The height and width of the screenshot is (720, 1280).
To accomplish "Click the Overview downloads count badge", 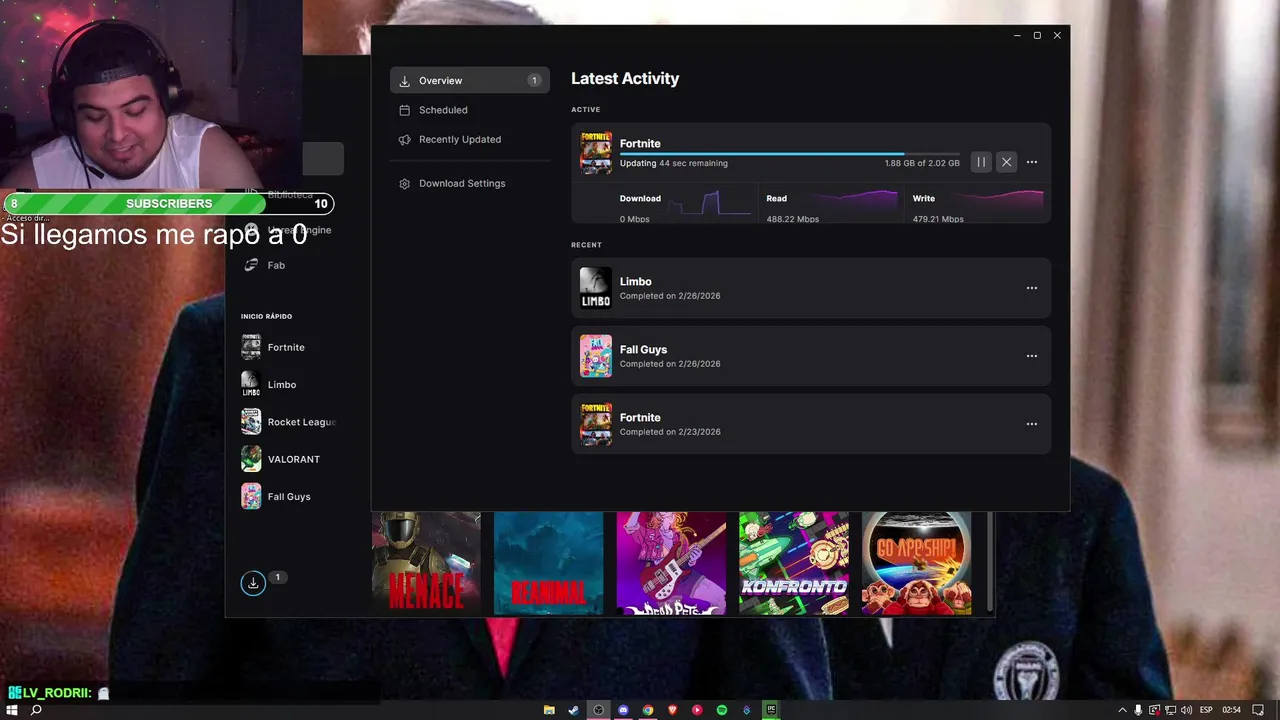I will [534, 80].
